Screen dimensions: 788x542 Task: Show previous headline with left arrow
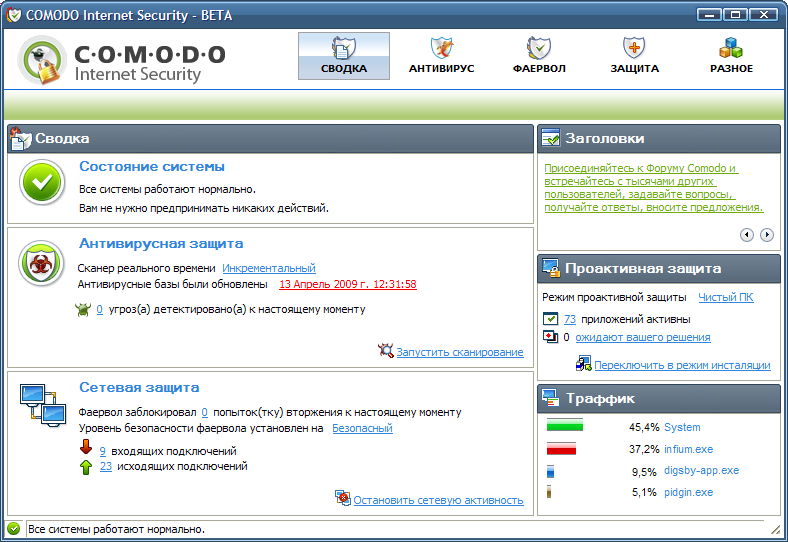coord(747,235)
